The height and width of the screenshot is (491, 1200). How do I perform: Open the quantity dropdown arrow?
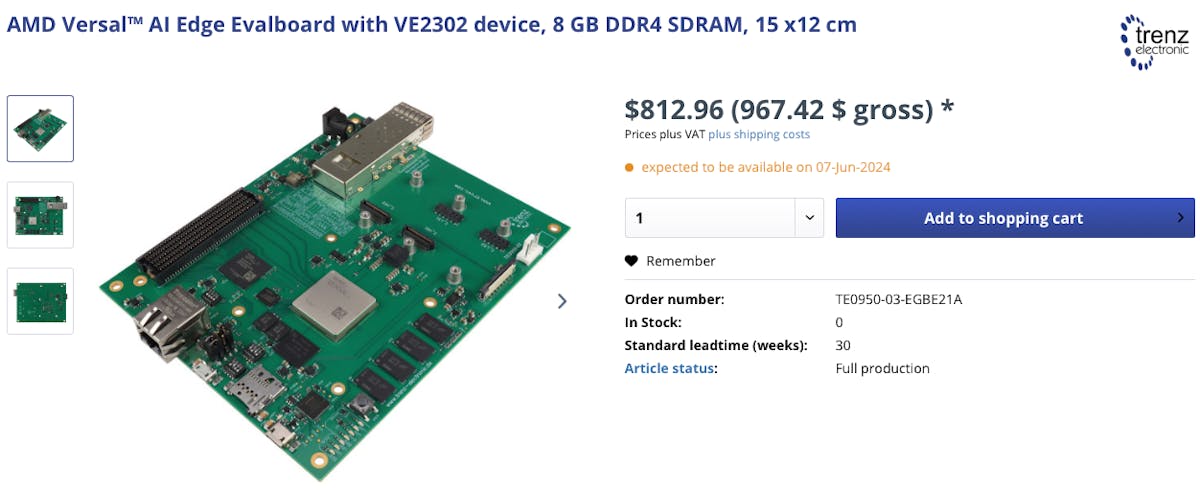(809, 218)
